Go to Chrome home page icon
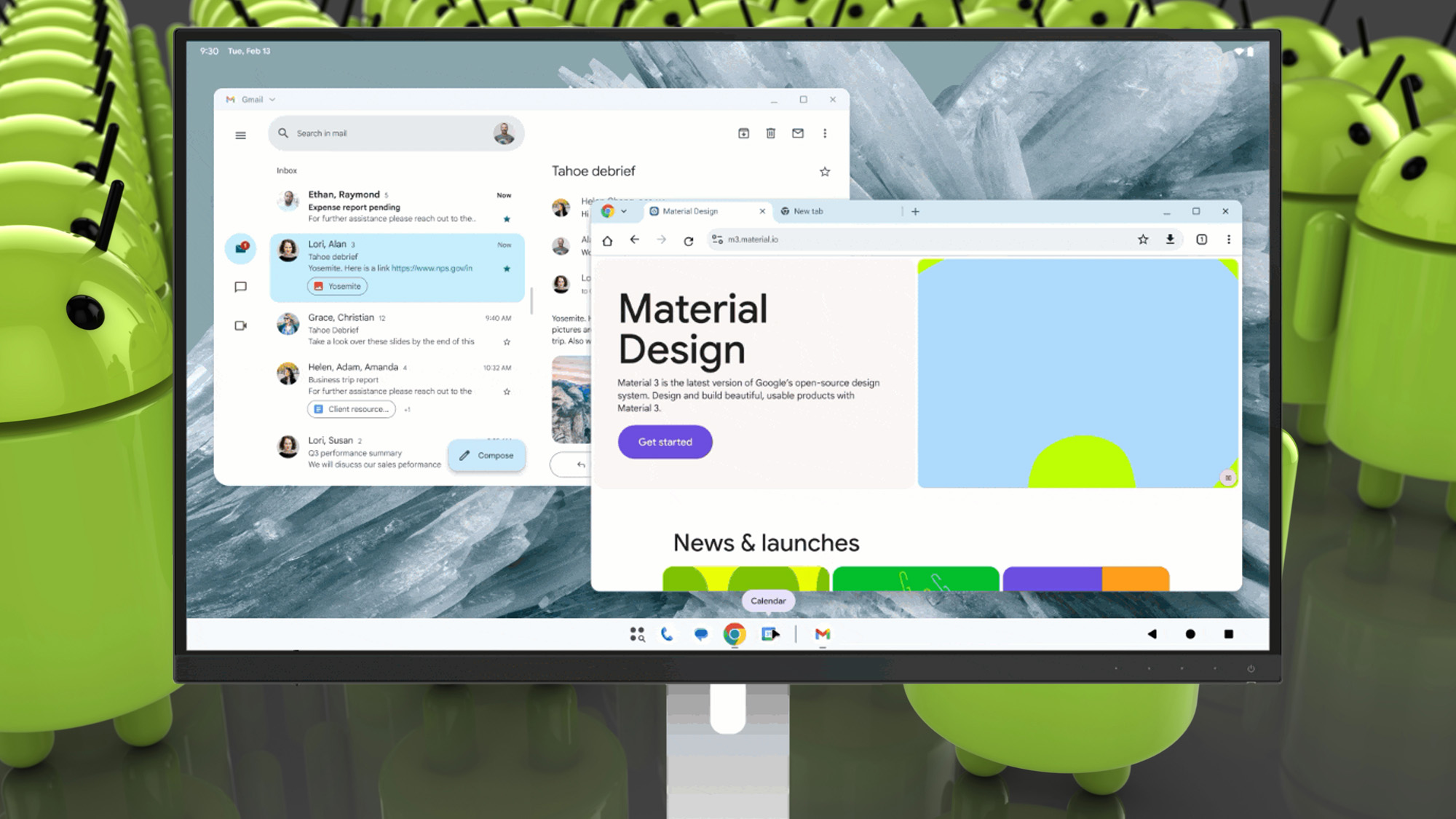Viewport: 1456px width, 819px height. coord(607,240)
